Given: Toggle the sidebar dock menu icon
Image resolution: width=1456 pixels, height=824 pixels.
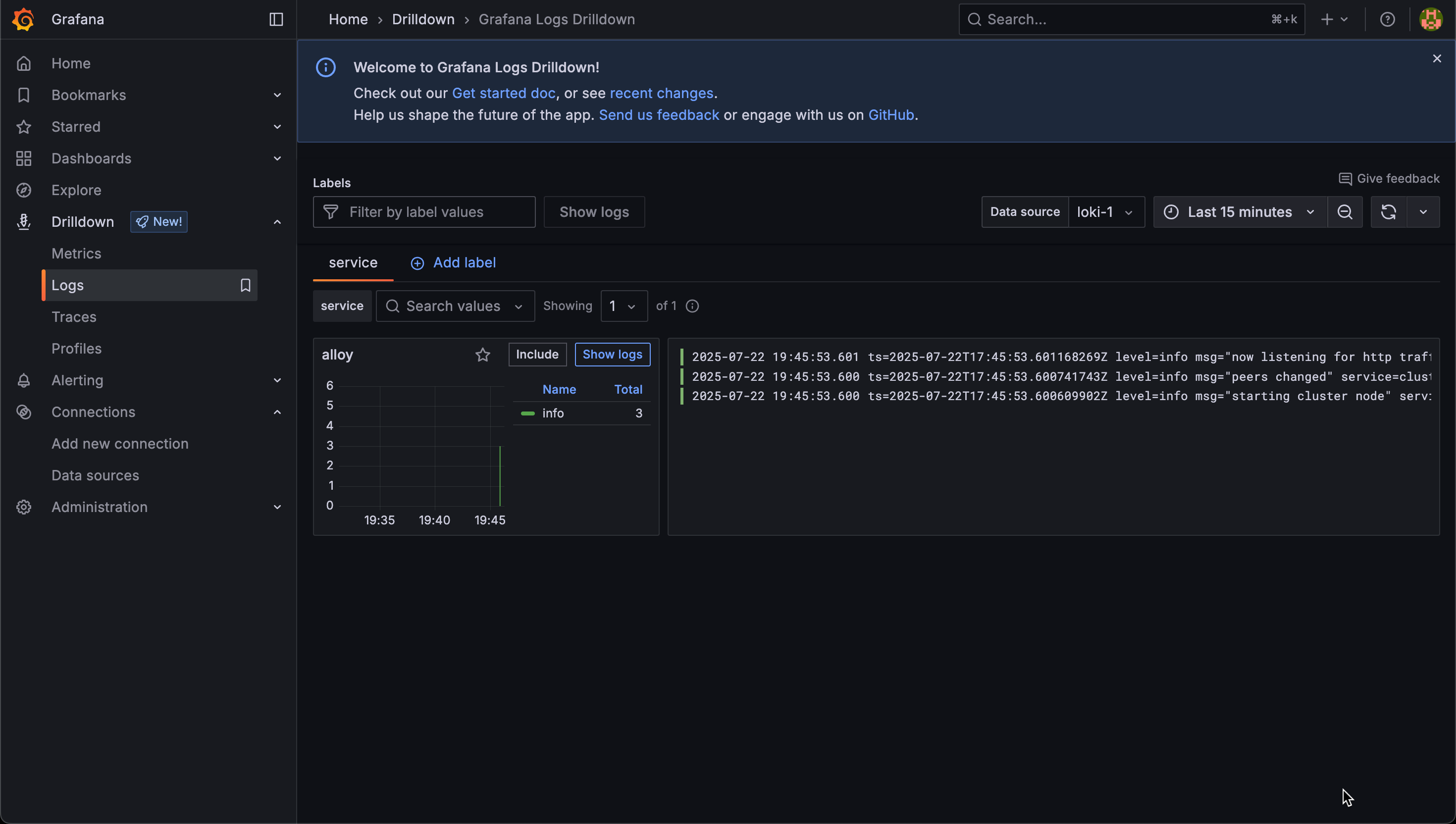Looking at the screenshot, I should (276, 19).
